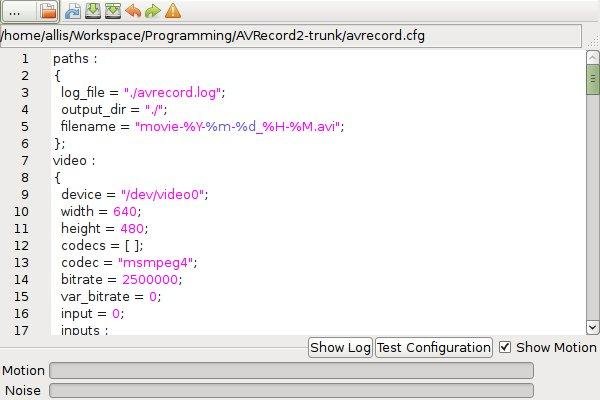This screenshot has width=600, height=400.
Task: Click the open folder icon
Action: tap(48, 11)
